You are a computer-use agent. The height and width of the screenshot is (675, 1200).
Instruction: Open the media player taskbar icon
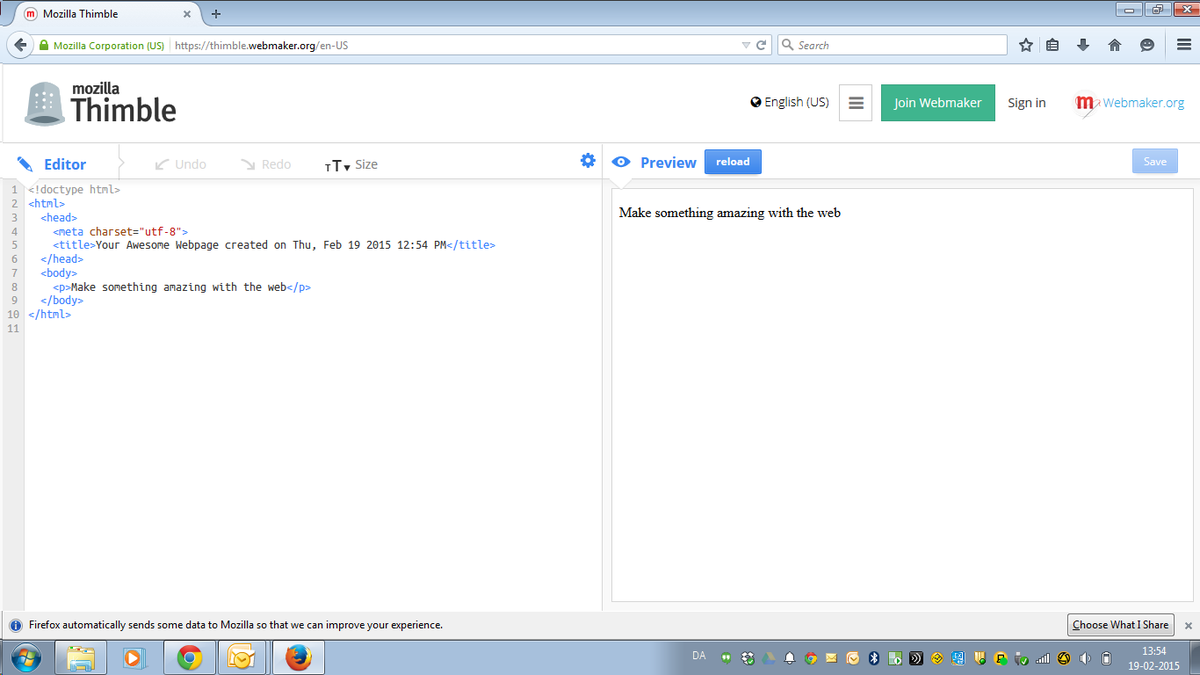pyautogui.click(x=134, y=657)
